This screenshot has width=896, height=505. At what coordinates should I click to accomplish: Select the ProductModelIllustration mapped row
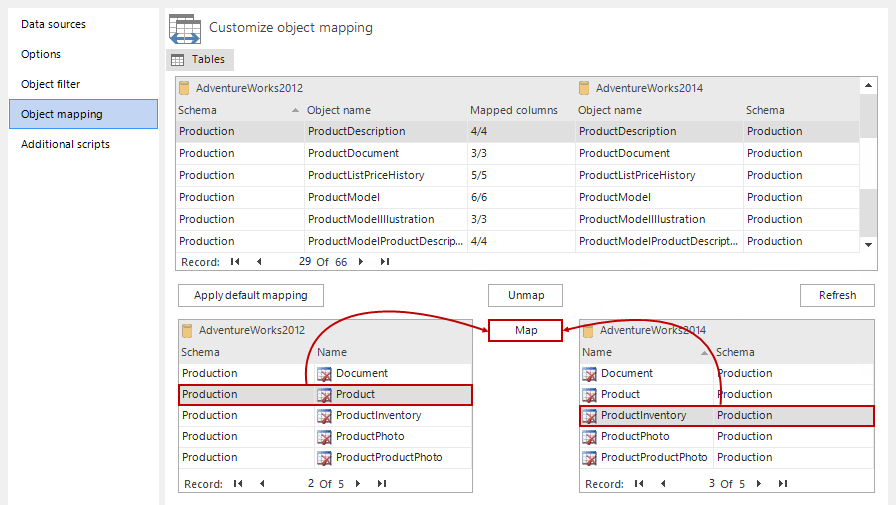click(517, 219)
